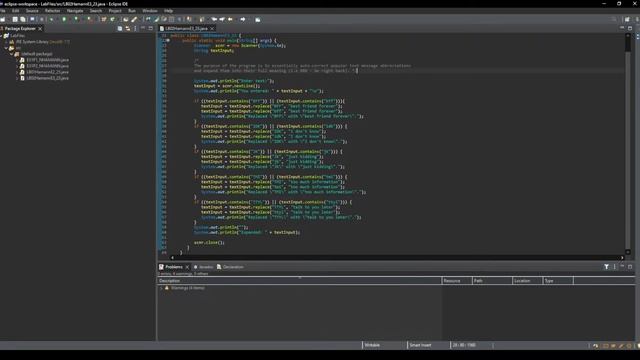Click the Pin Editor toolbar icon

[258, 19]
